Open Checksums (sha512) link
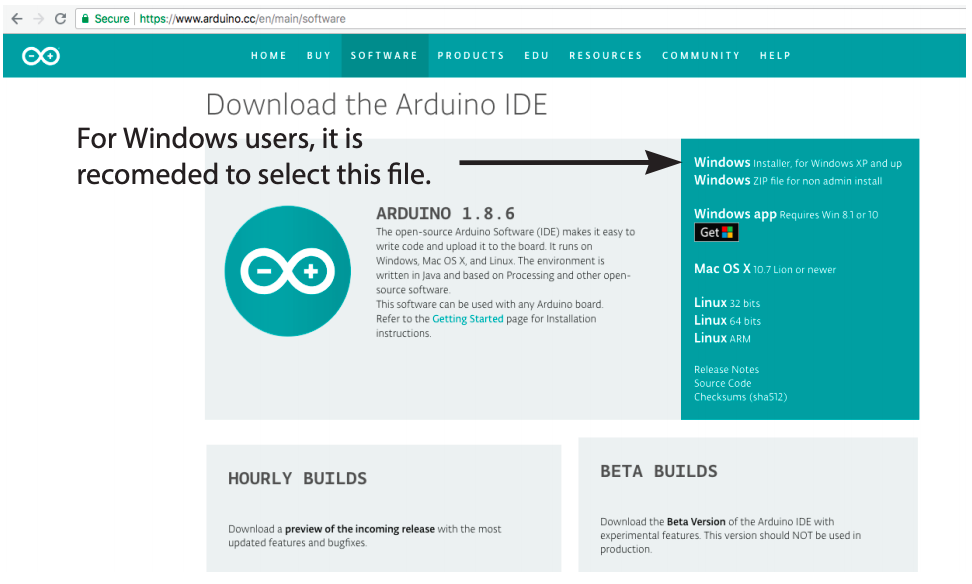972x584 pixels. pyautogui.click(x=740, y=397)
